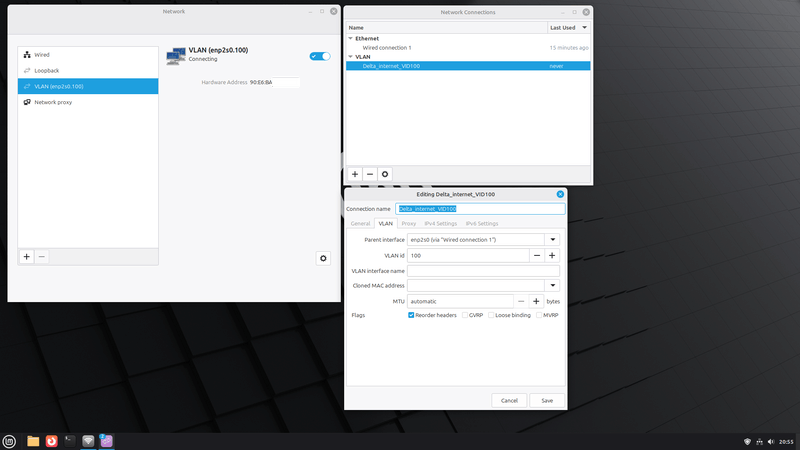Collapse the Ethernet group
The image size is (800, 450).
351,38
